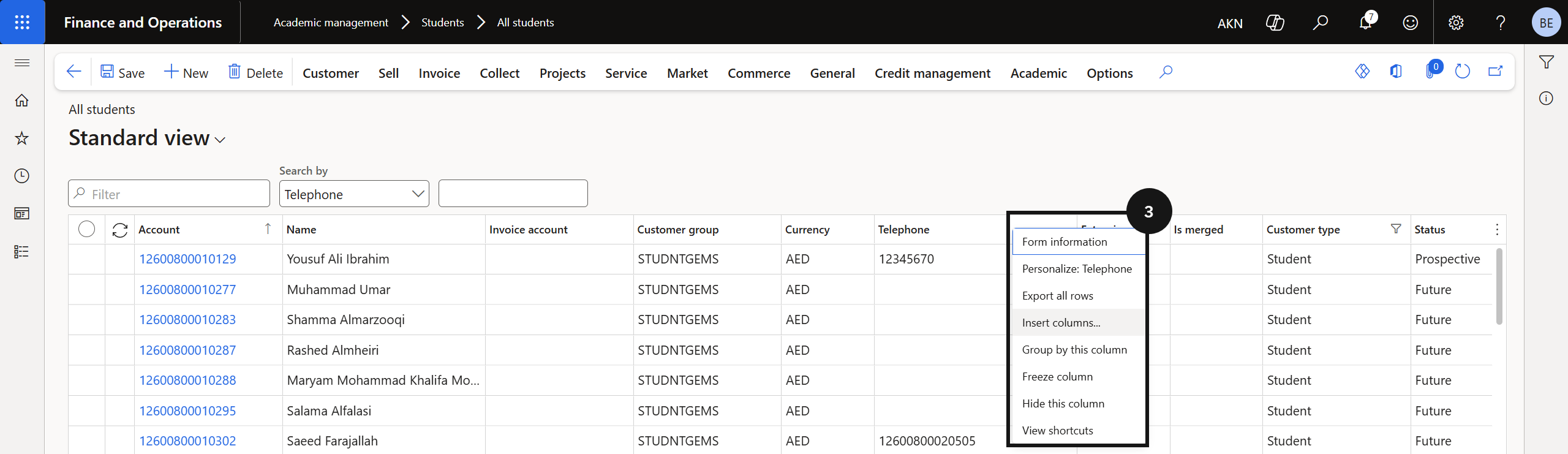1568x454 pixels.
Task: Click the Filter quick filter field
Action: coord(169,194)
